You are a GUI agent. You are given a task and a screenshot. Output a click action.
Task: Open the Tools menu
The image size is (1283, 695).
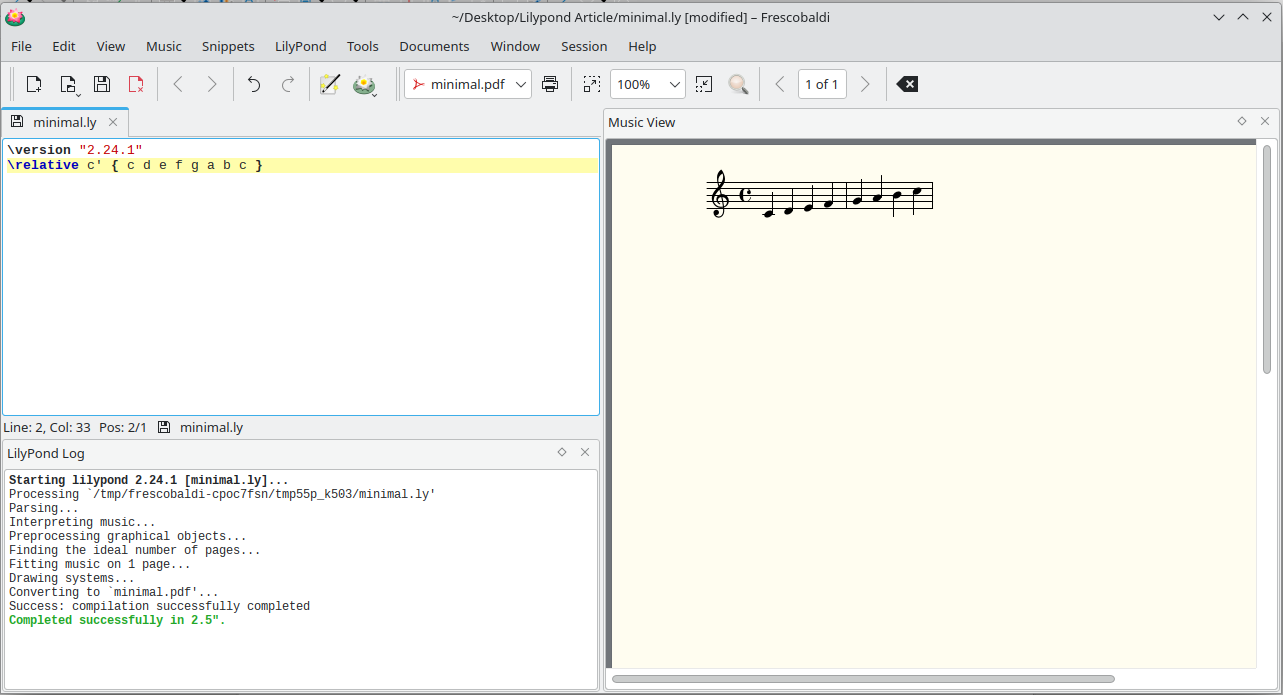363,46
